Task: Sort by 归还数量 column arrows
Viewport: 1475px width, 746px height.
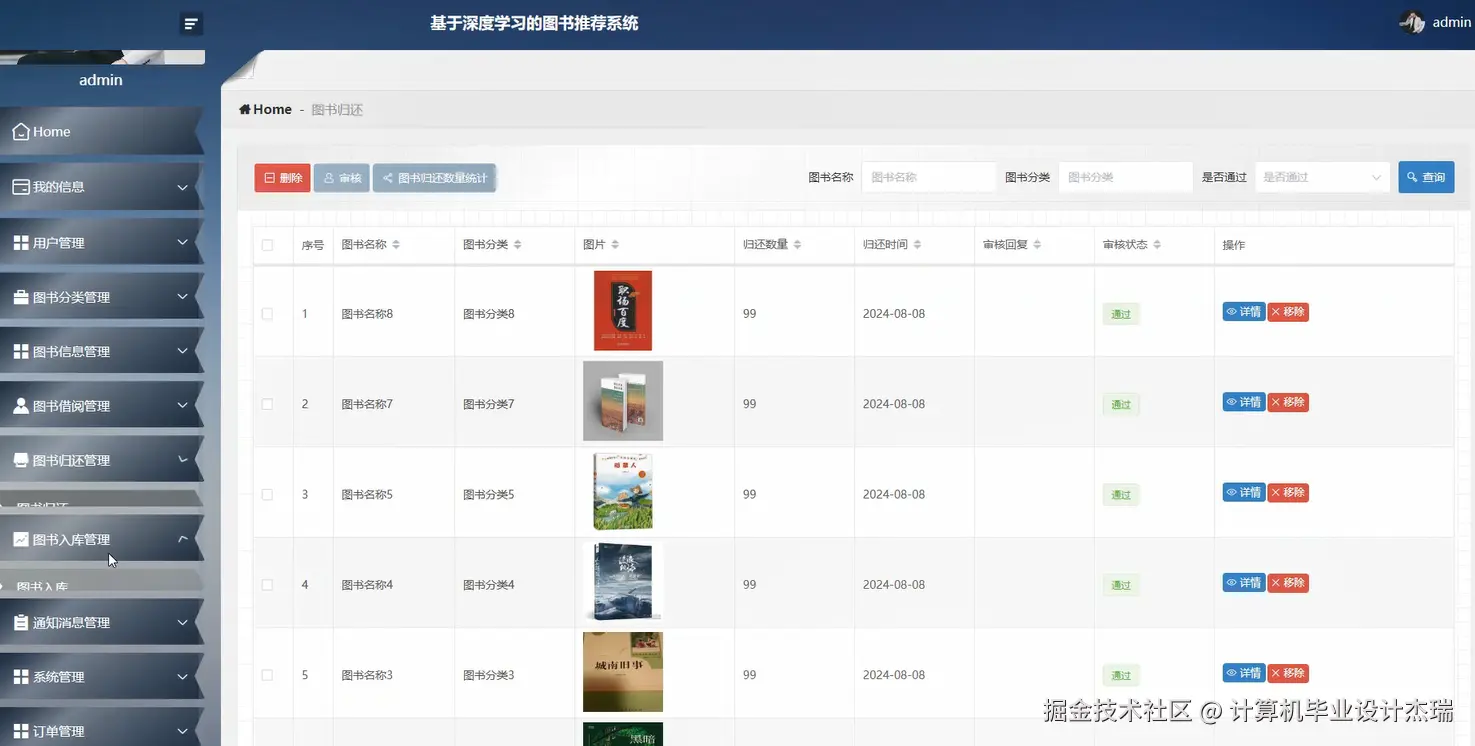Action: tap(797, 245)
